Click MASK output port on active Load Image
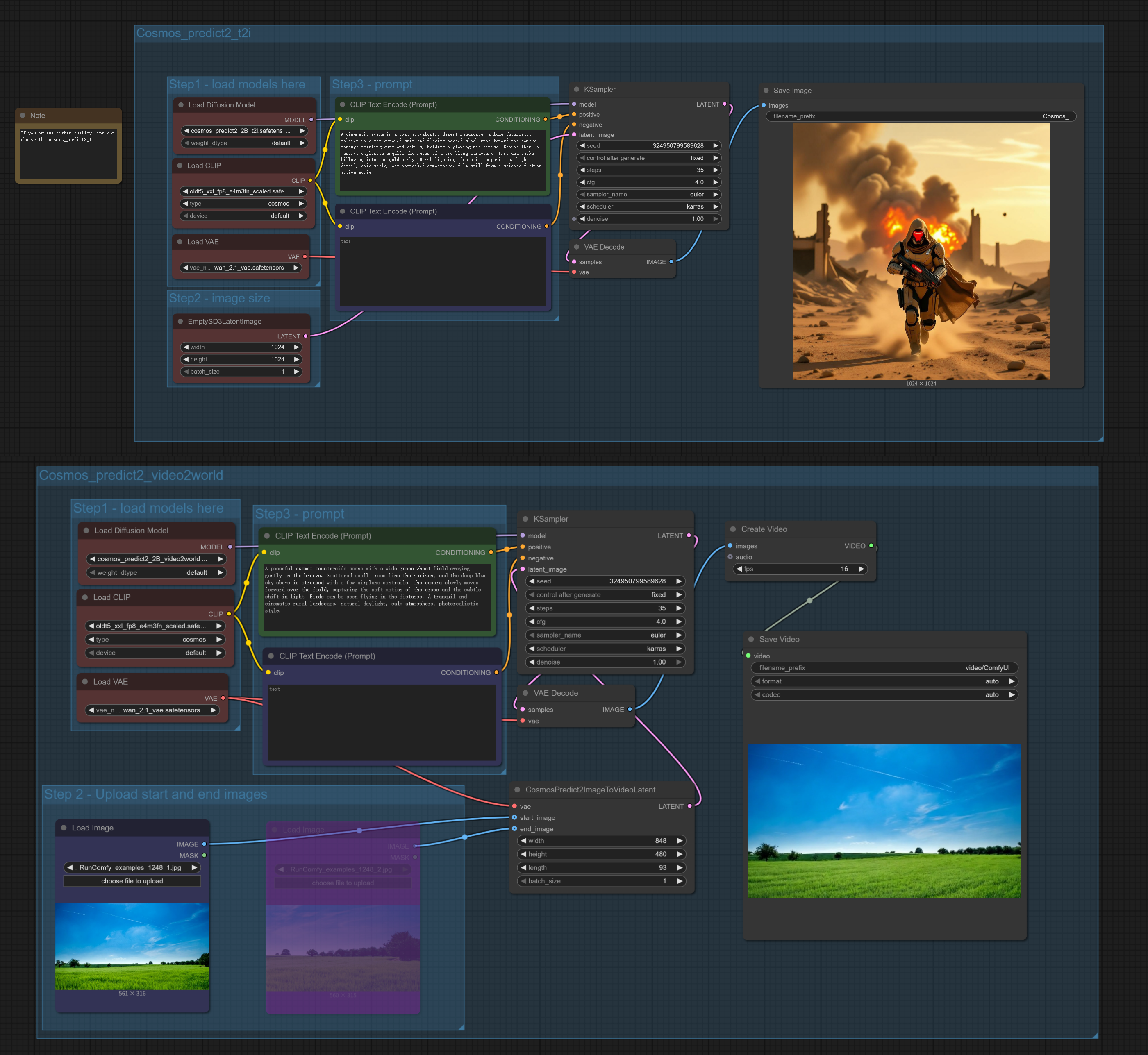 pos(204,855)
